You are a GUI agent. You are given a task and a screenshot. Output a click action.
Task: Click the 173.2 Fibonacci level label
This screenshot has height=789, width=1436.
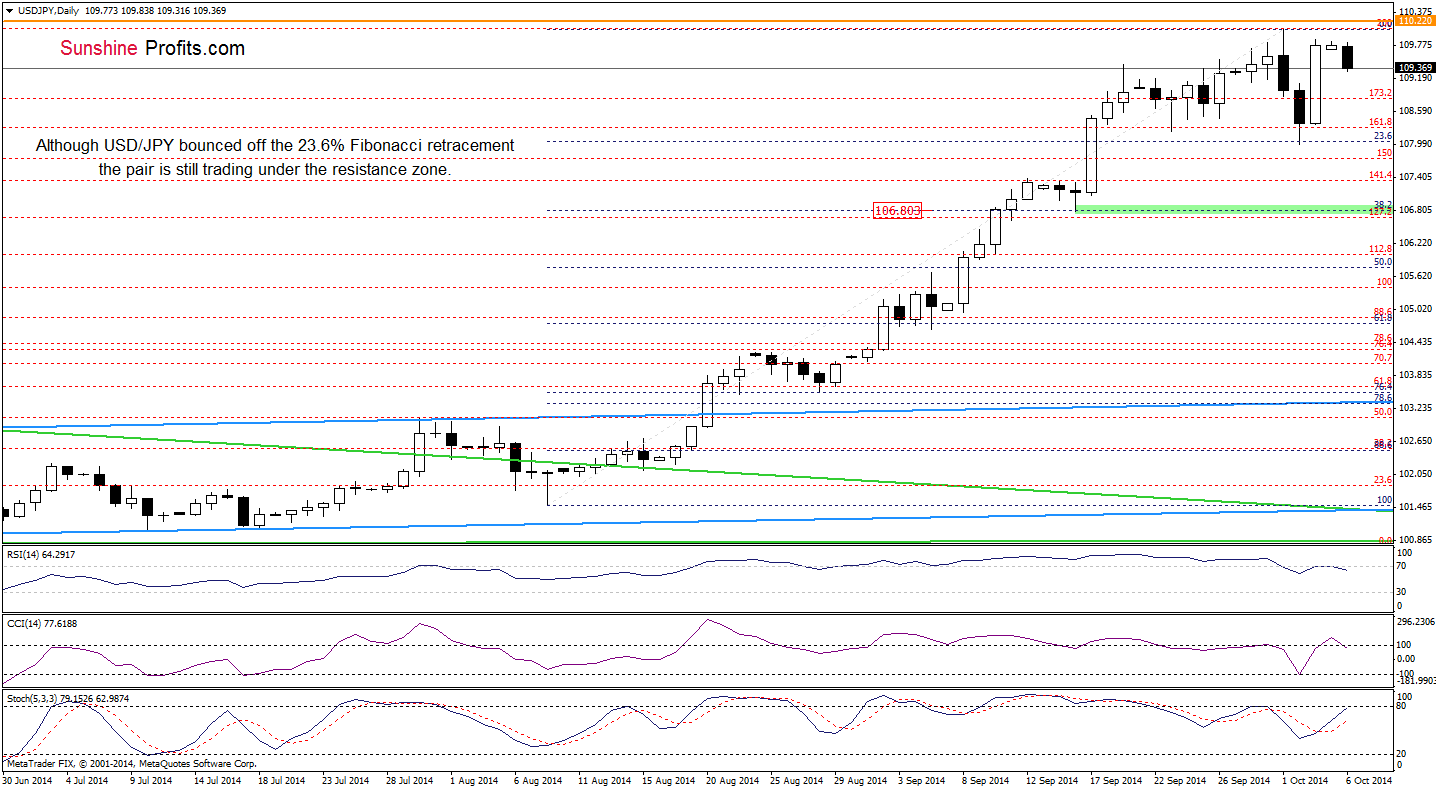click(1381, 92)
